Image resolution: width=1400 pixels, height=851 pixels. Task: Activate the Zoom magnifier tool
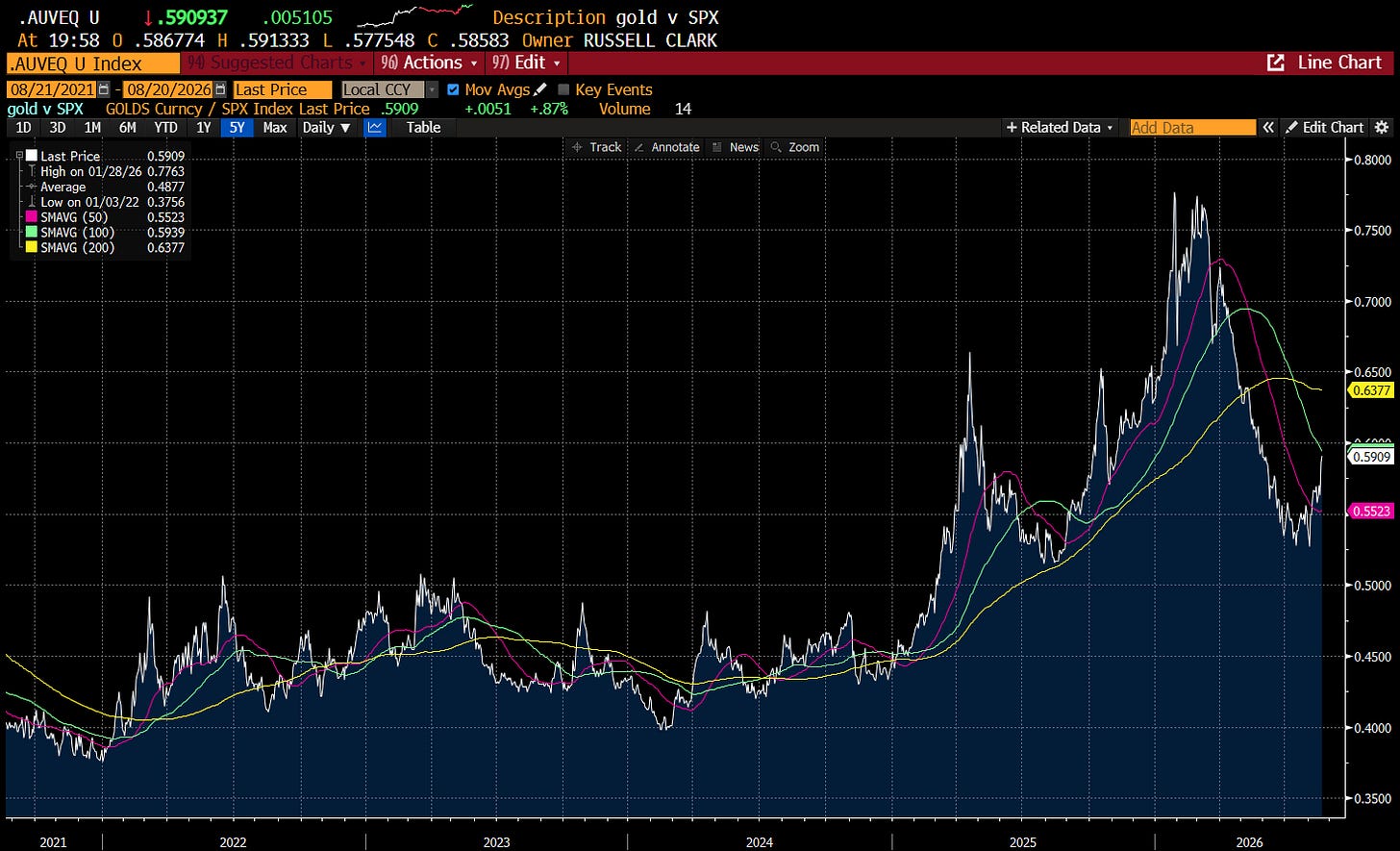tap(794, 147)
